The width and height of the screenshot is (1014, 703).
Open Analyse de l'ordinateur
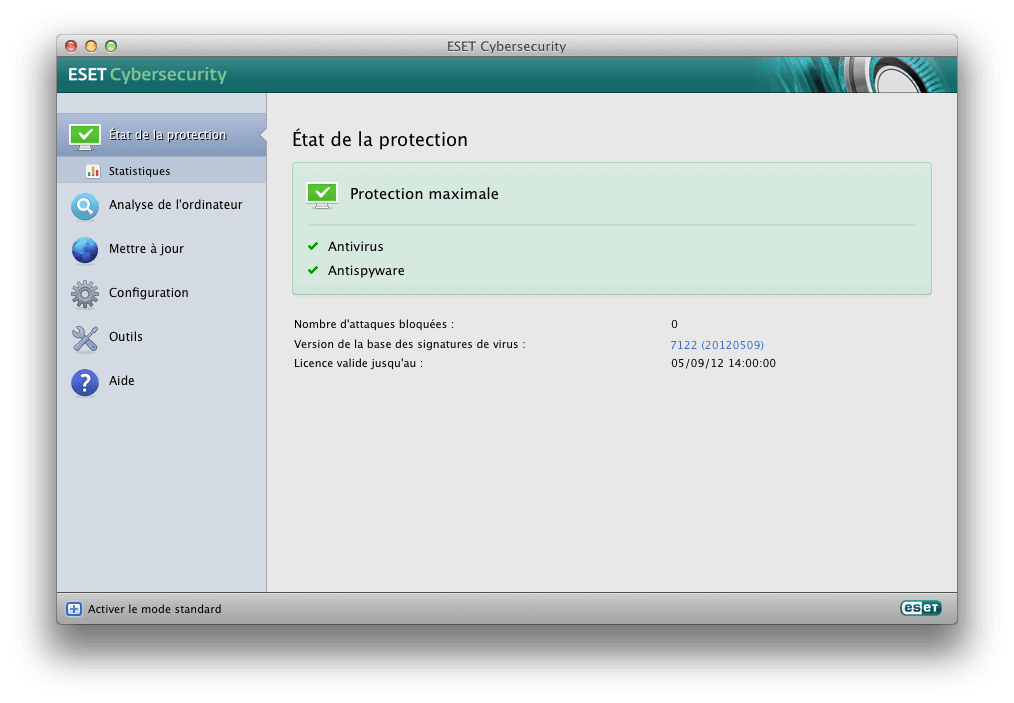click(175, 205)
